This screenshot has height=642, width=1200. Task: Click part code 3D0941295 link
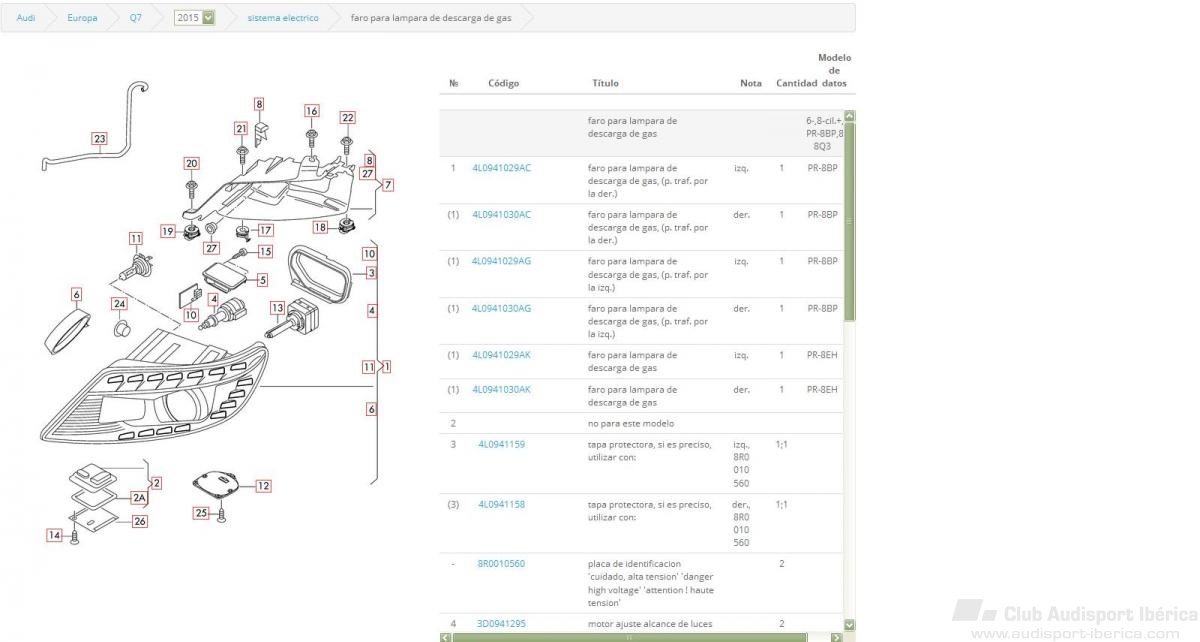[x=501, y=624]
